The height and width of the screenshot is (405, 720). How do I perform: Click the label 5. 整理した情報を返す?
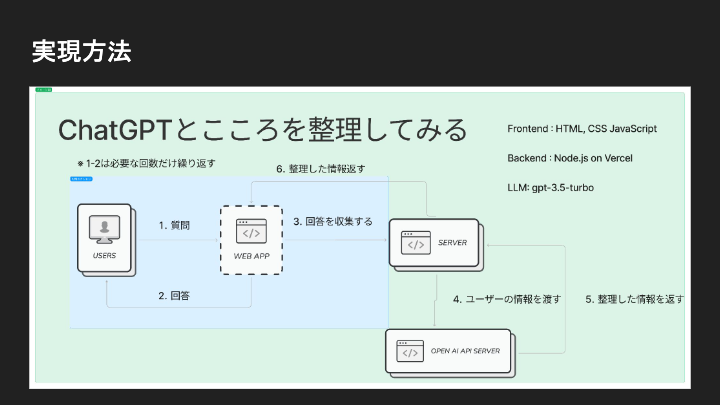click(635, 299)
